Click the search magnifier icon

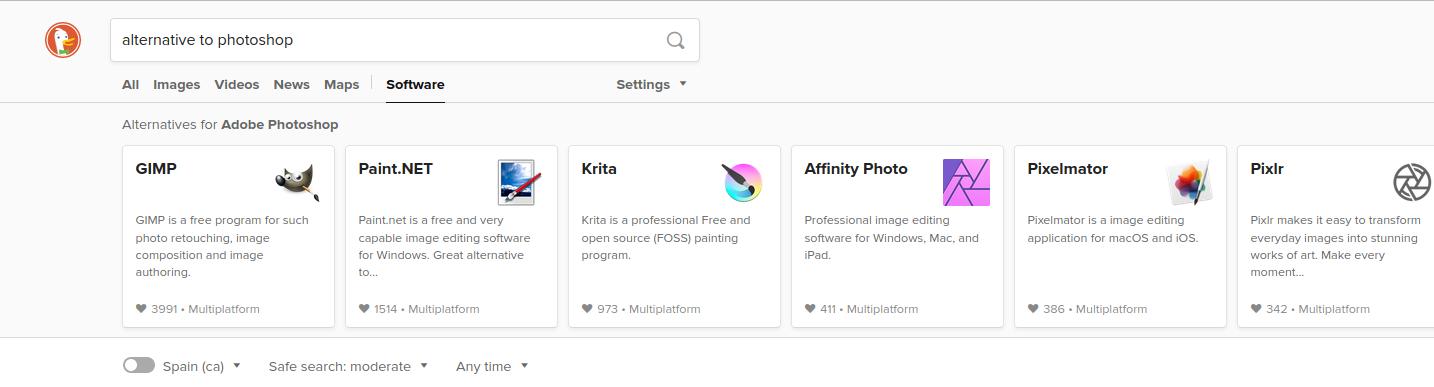[x=675, y=40]
